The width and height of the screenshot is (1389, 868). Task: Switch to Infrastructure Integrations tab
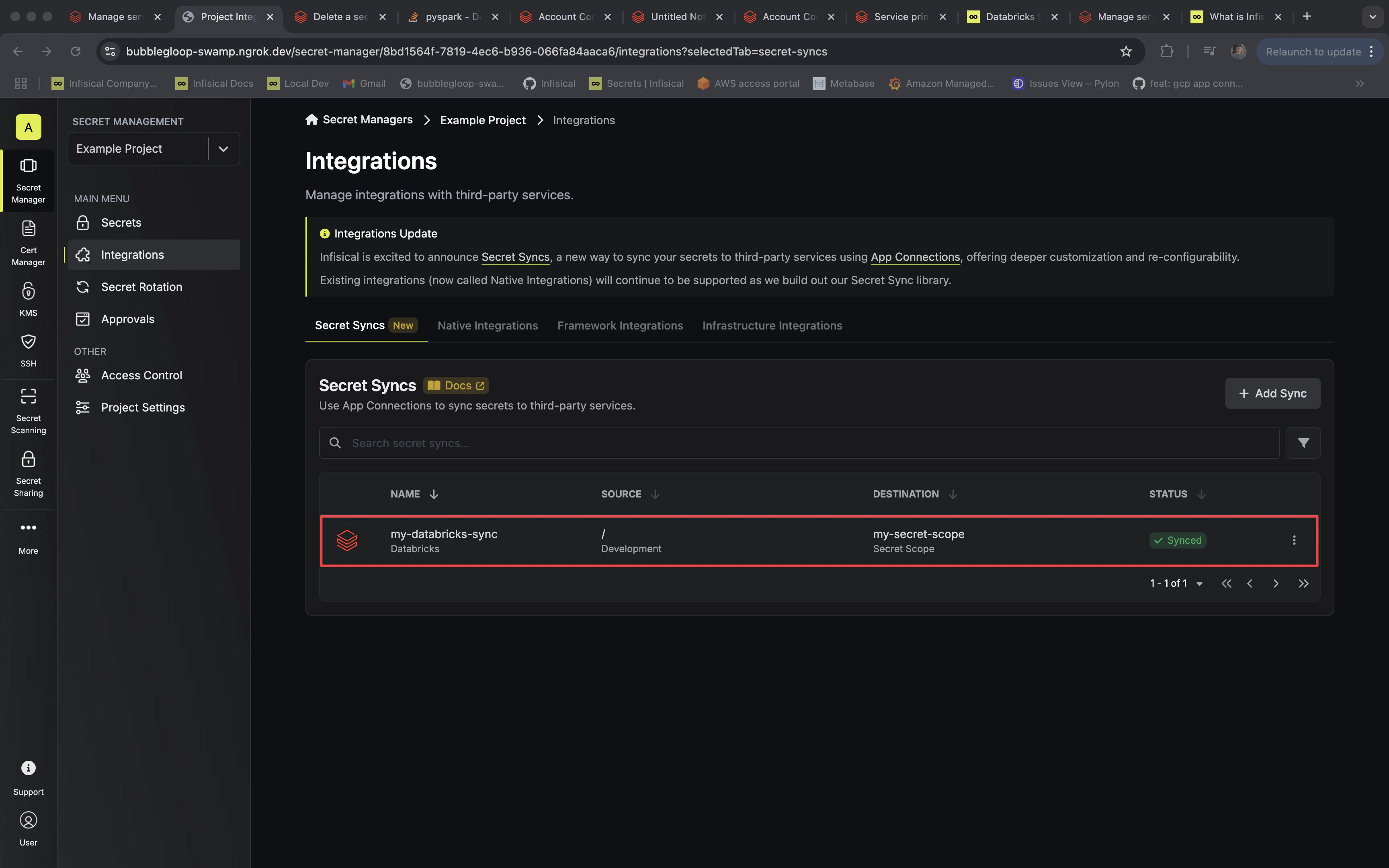(x=772, y=325)
